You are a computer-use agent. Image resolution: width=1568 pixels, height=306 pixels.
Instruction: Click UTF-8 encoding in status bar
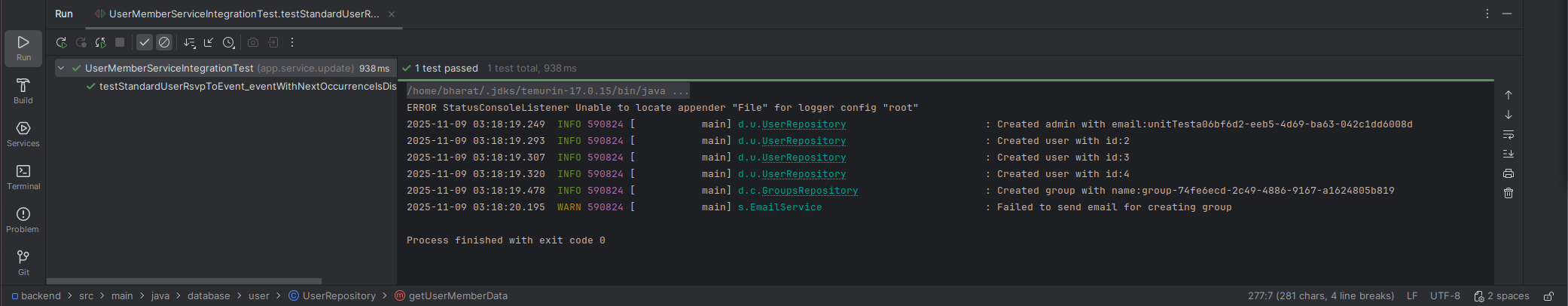tap(1444, 296)
